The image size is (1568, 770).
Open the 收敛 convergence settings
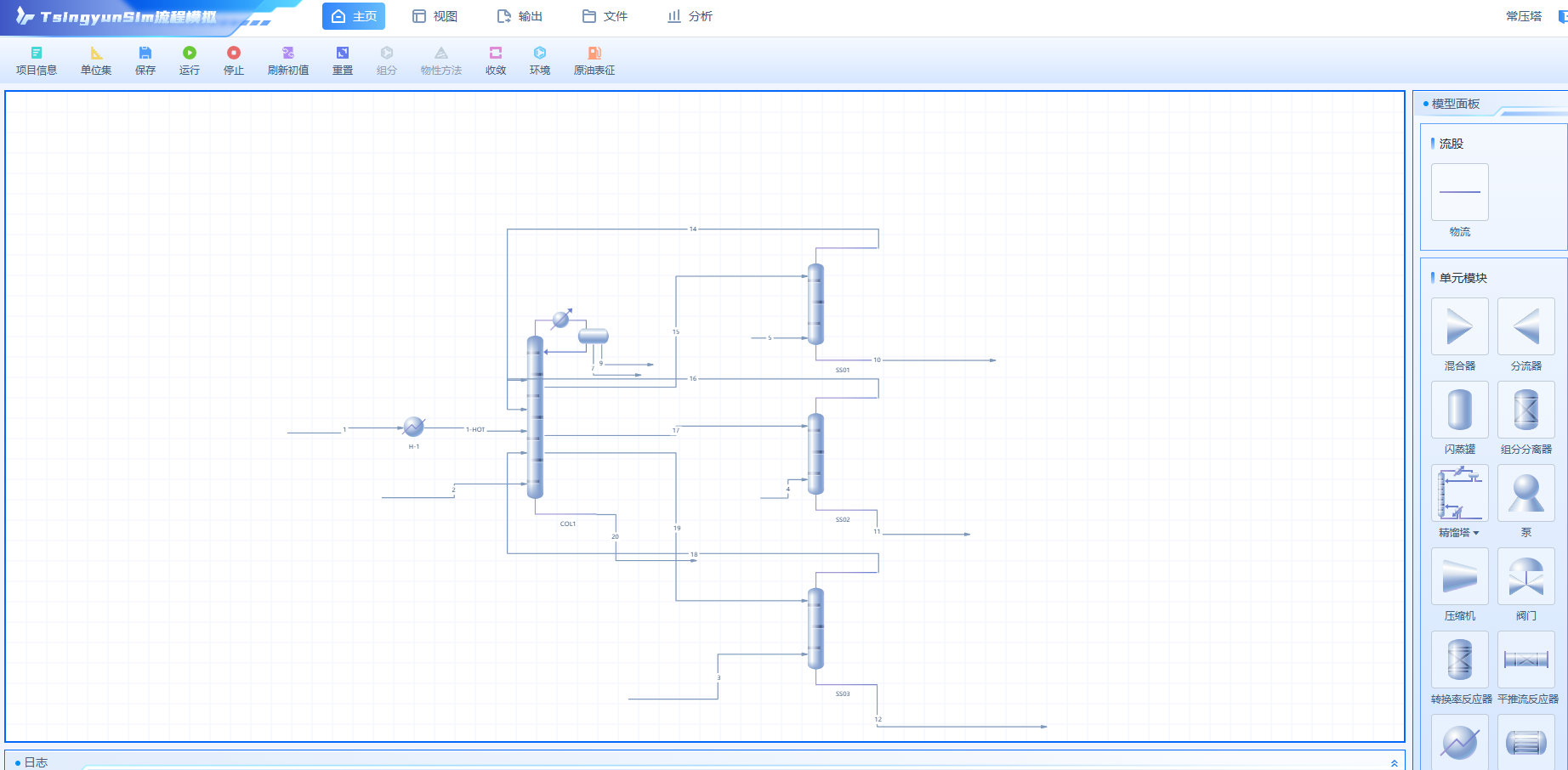tap(496, 61)
